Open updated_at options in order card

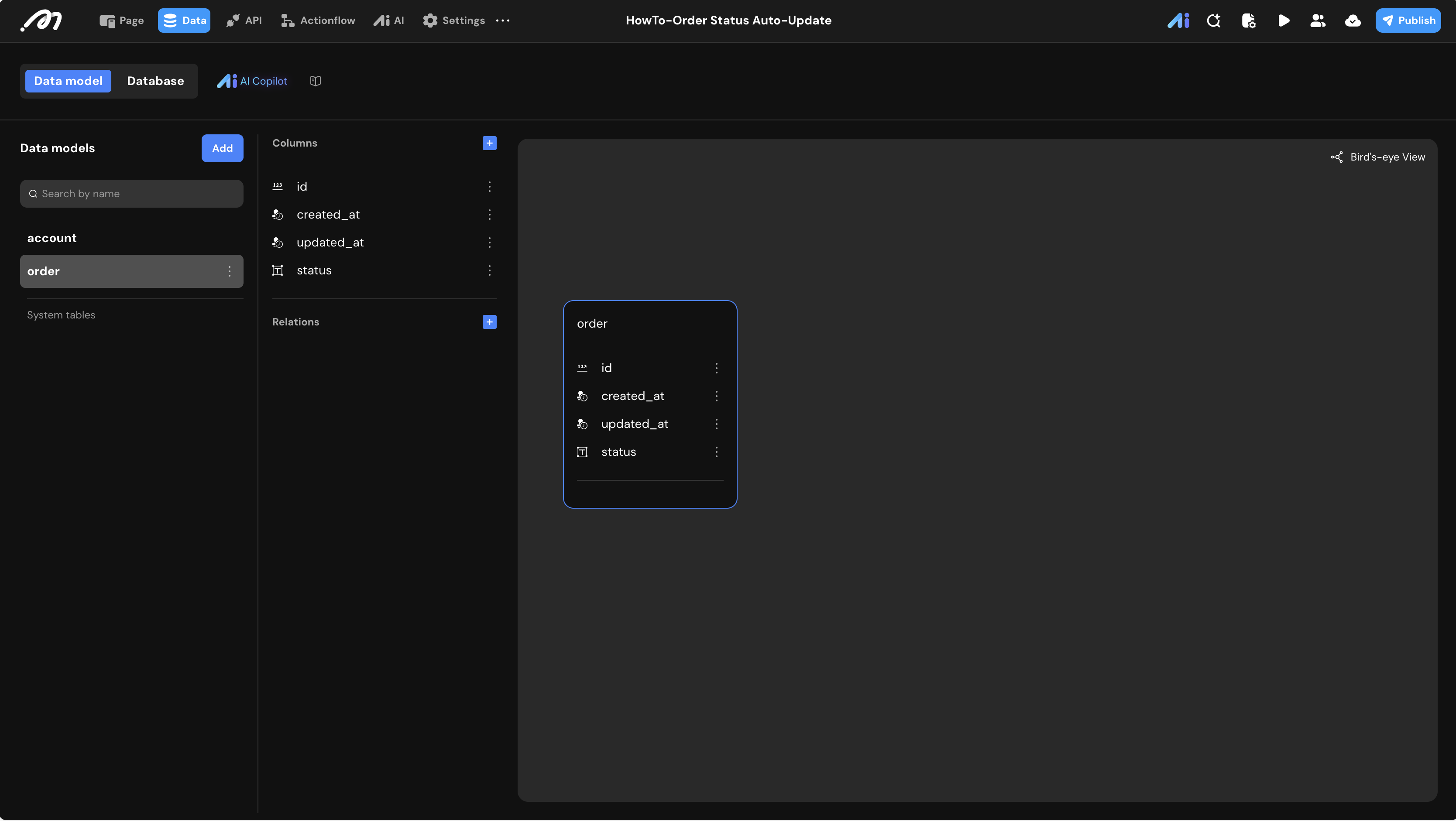[x=716, y=424]
